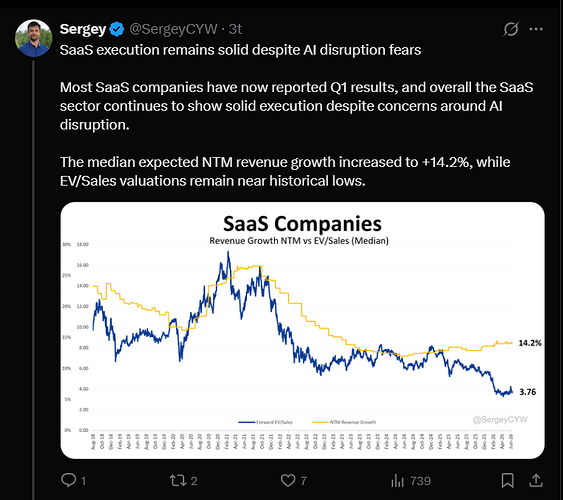Click the tweet text about NTM revenue growth
The image size is (563, 500).
[285, 172]
